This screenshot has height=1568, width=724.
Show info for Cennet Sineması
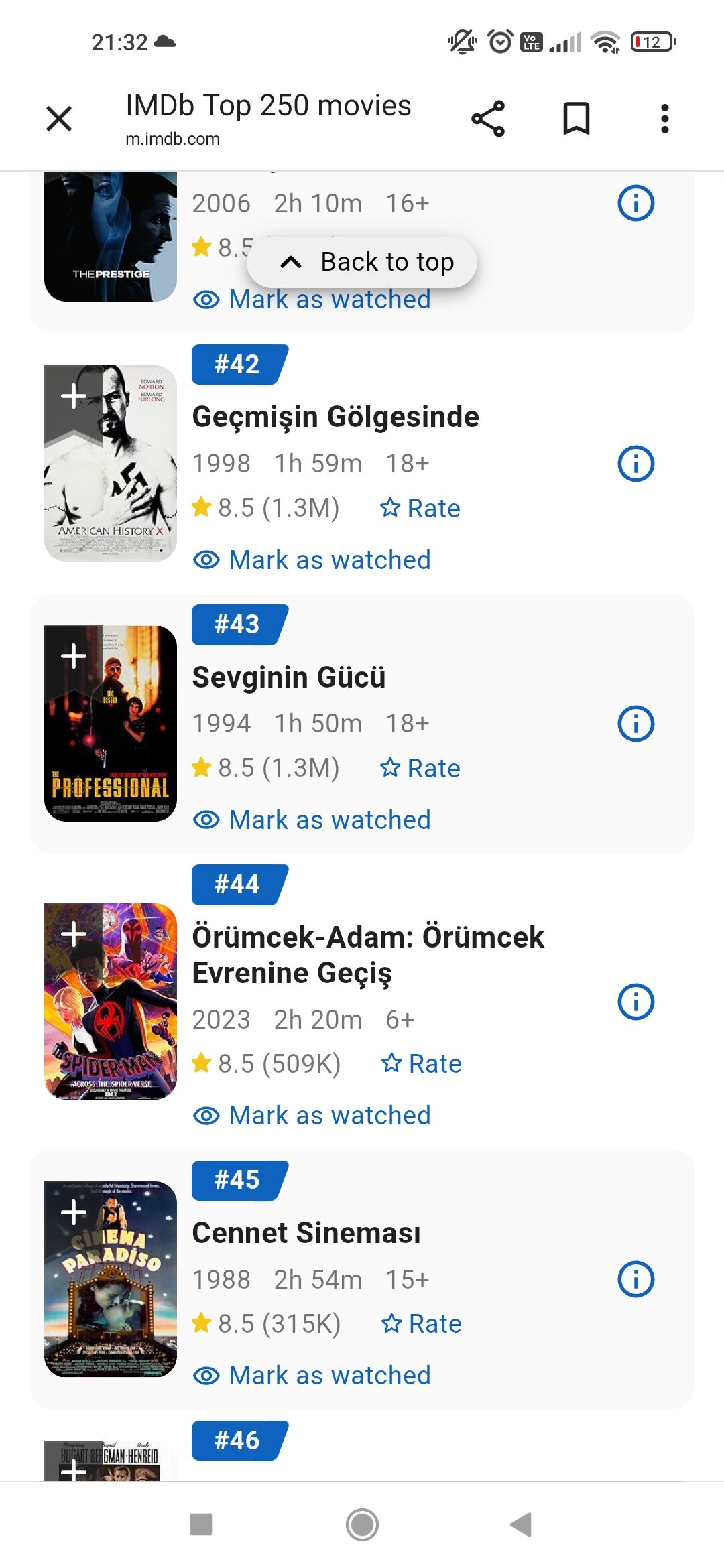pos(636,1279)
